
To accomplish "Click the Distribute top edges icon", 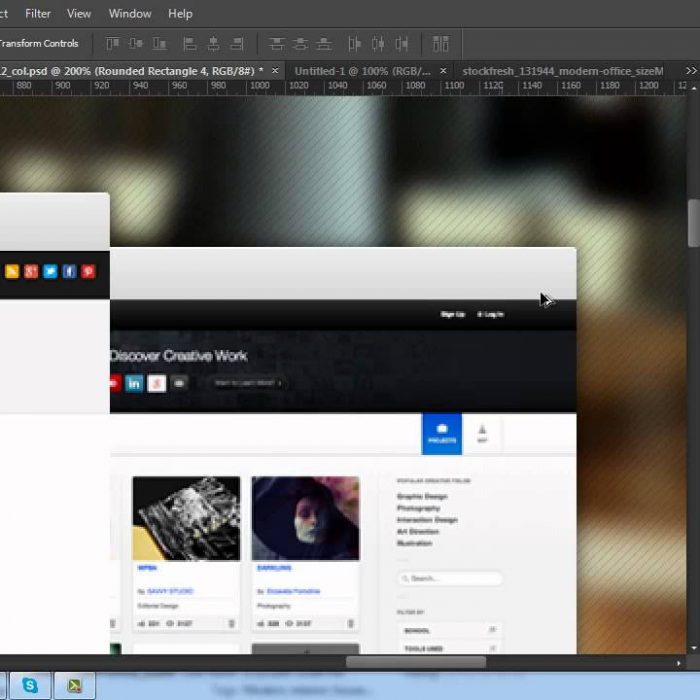I will click(x=277, y=44).
